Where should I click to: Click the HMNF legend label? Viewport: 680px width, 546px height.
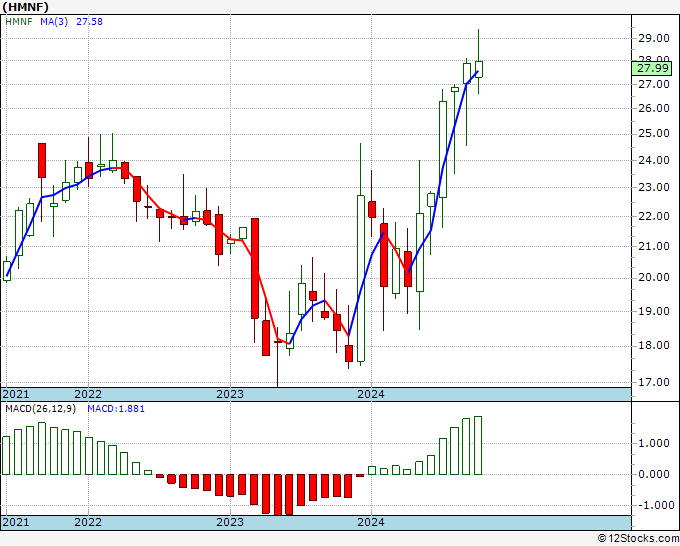(x=19, y=21)
